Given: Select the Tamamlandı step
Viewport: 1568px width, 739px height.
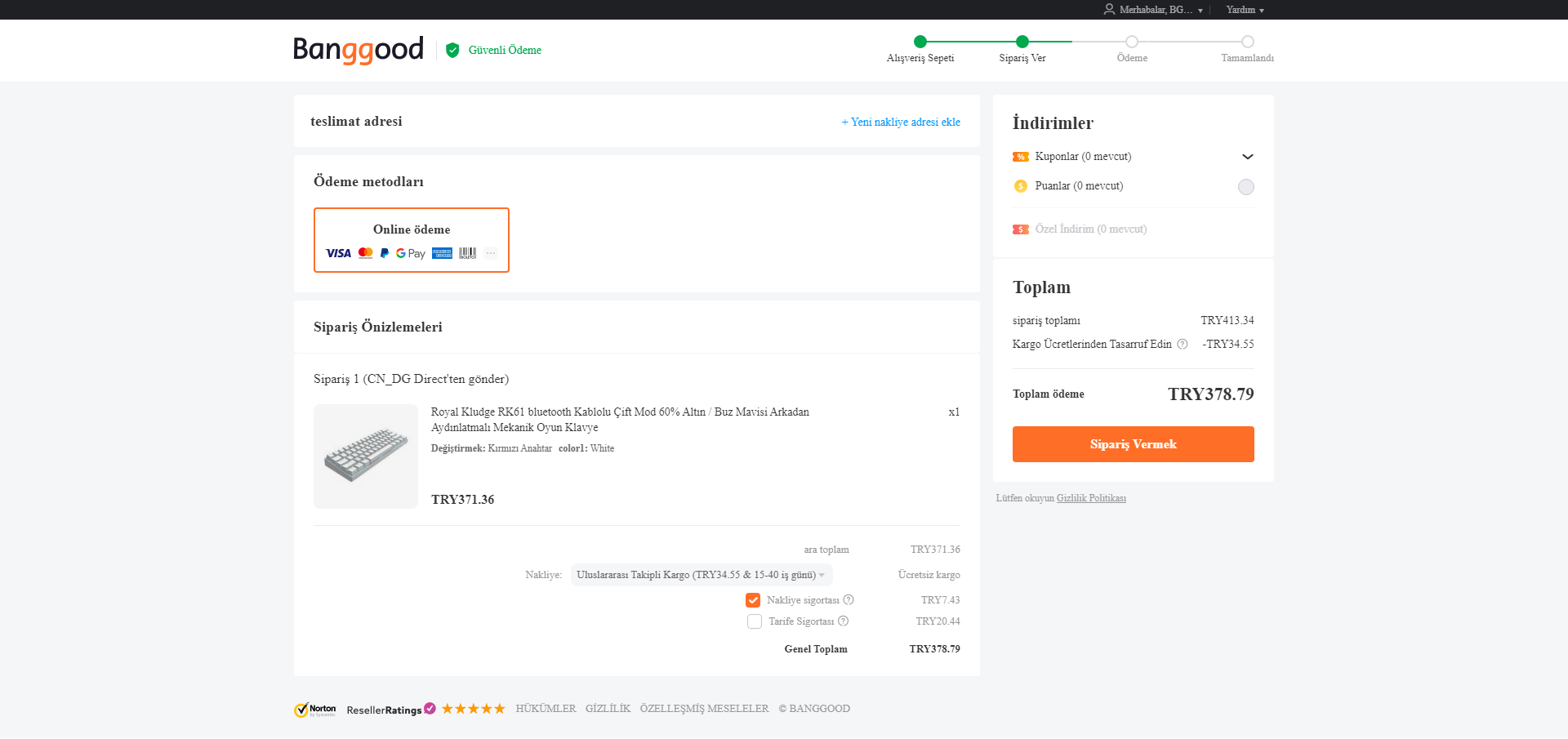Looking at the screenshot, I should [x=1247, y=49].
